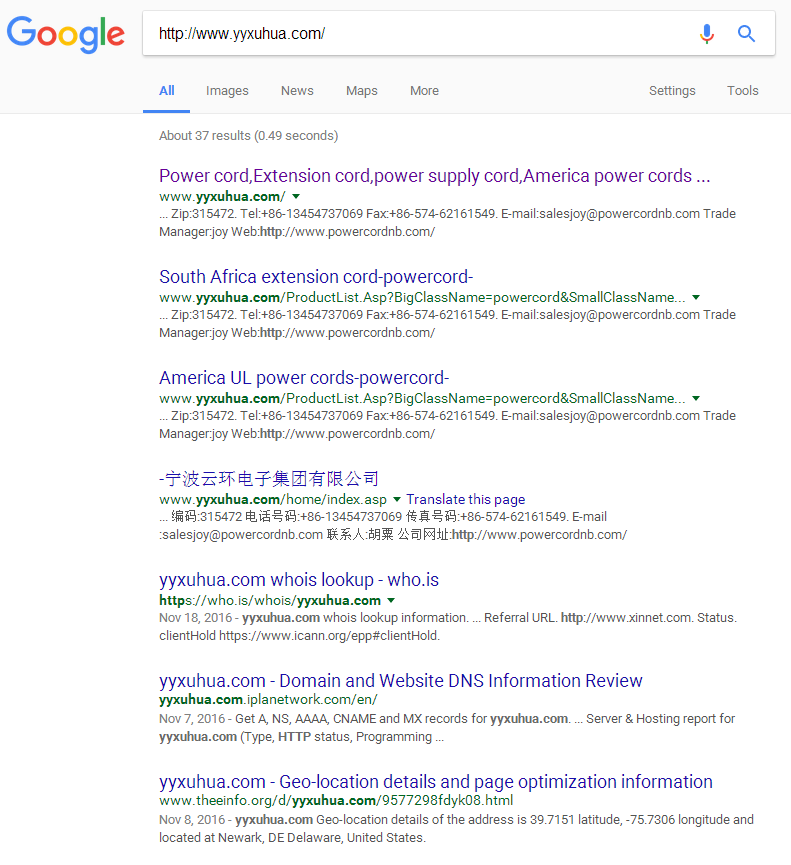
Task: Click the https://who.is/whois/yyxuhua.com URL text
Action: click(270, 600)
